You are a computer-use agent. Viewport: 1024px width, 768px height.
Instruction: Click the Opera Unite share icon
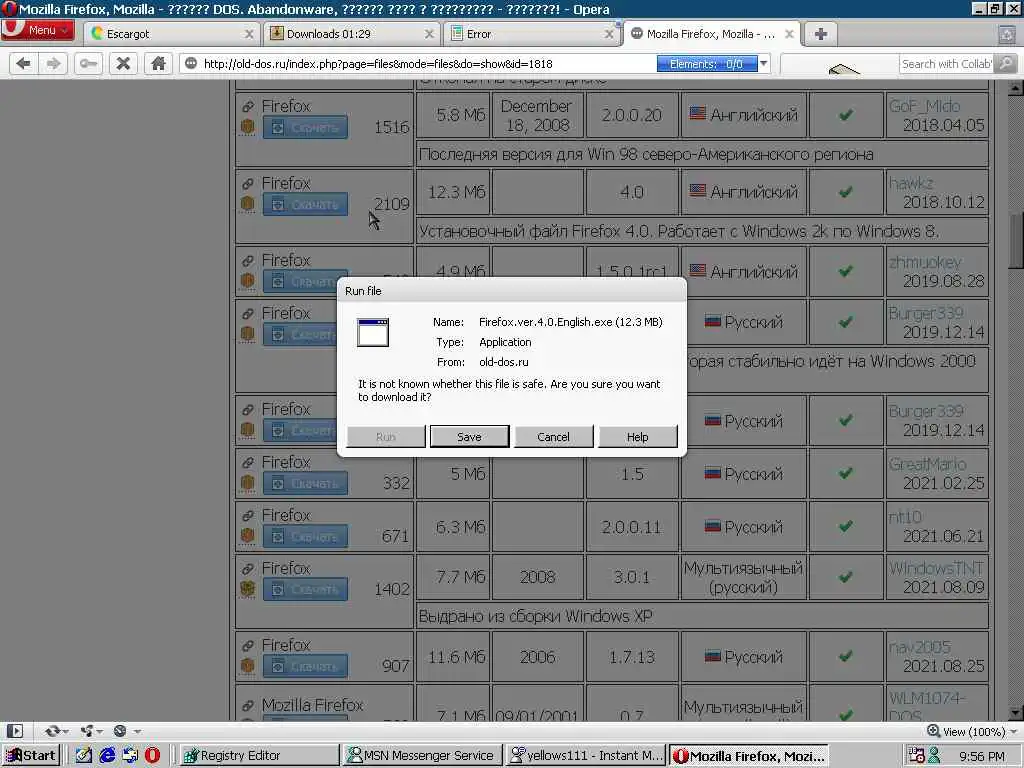tap(87, 731)
